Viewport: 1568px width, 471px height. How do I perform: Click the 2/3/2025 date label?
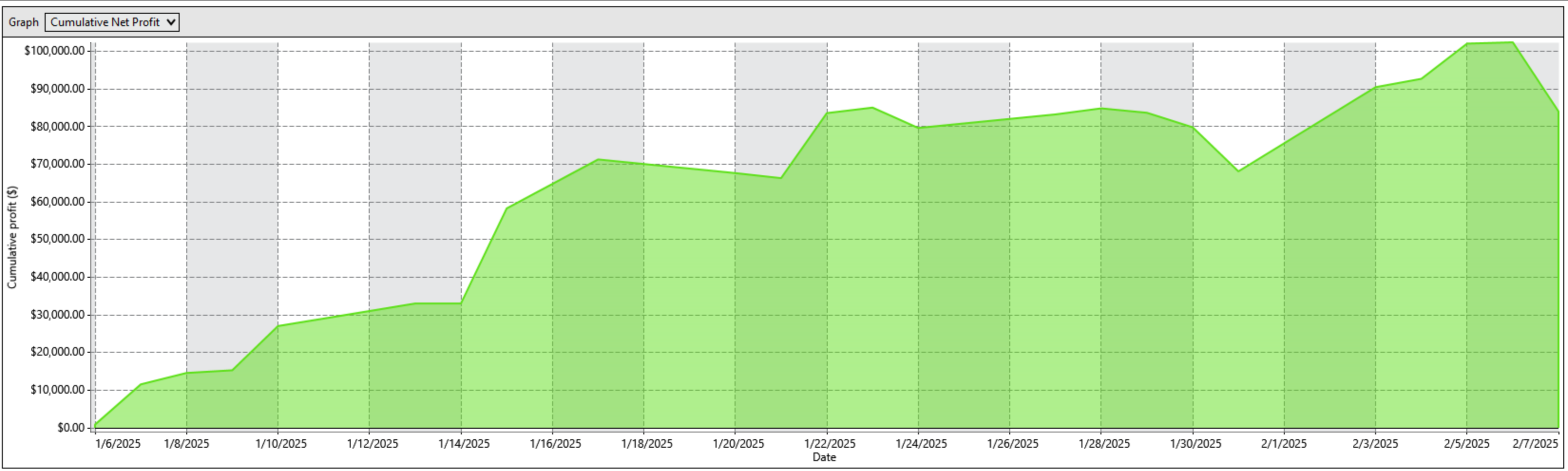click(x=1376, y=443)
